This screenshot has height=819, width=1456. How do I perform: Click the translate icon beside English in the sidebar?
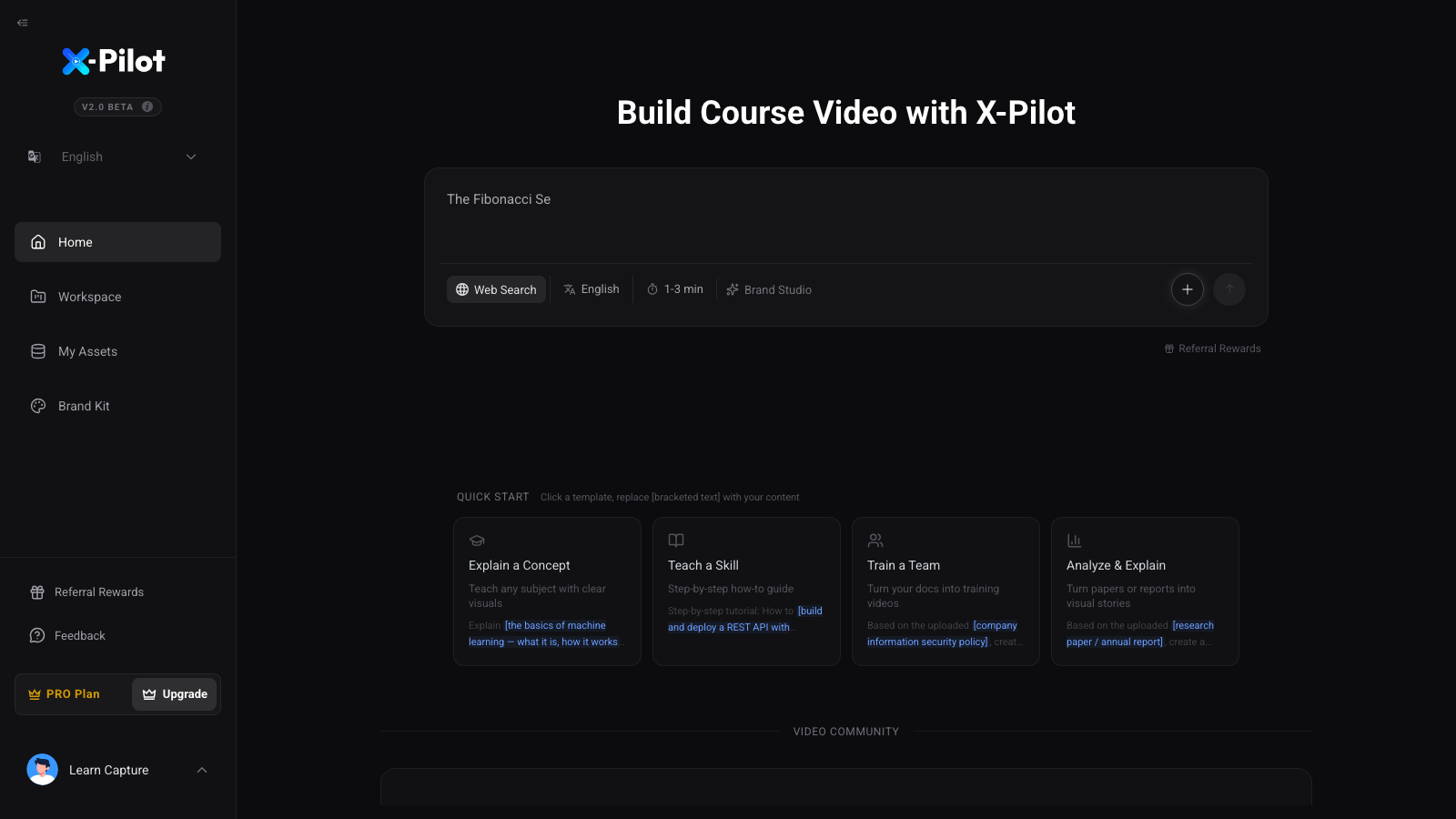pyautogui.click(x=35, y=157)
